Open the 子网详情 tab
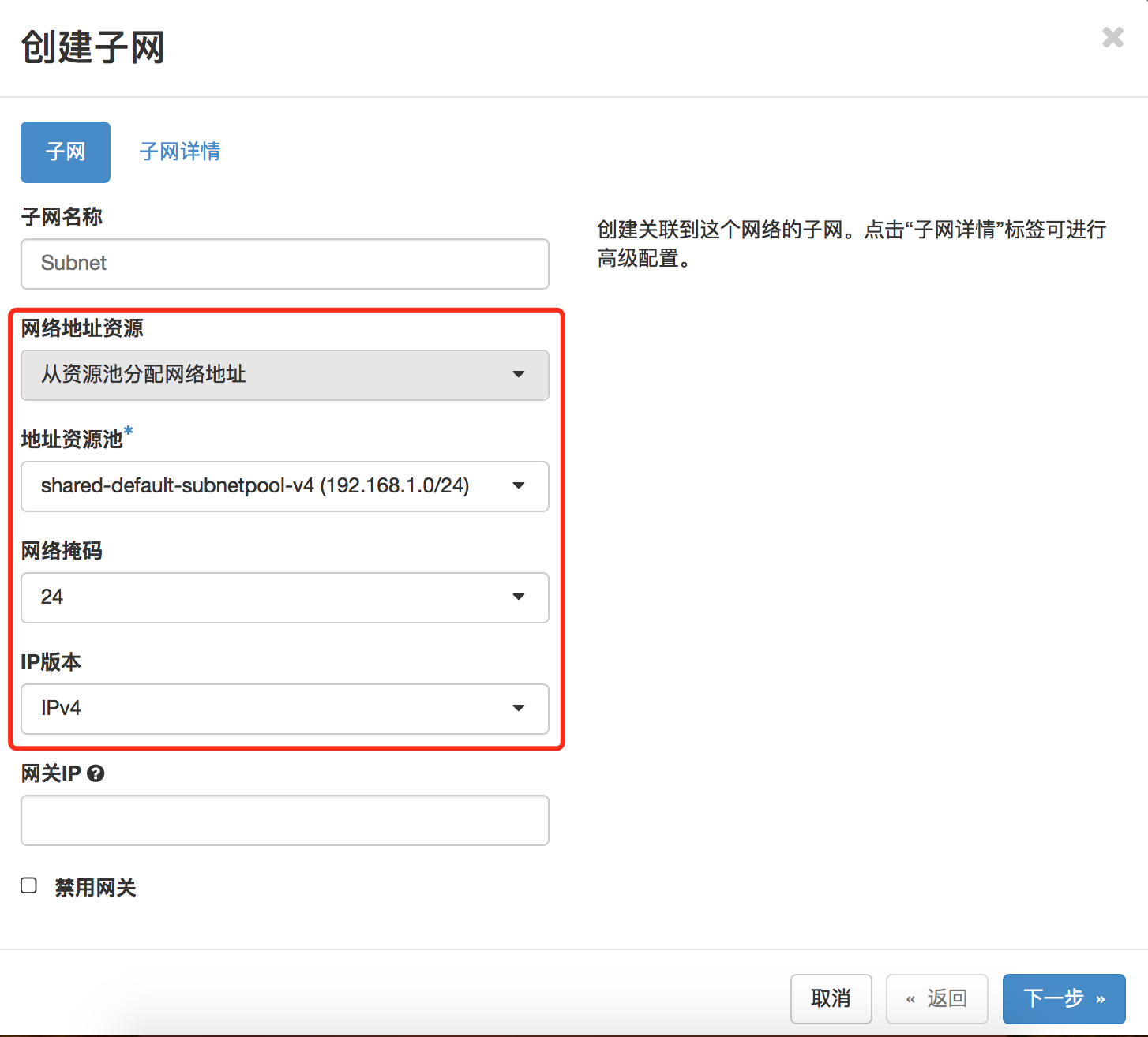The height and width of the screenshot is (1037, 1148). (x=180, y=152)
